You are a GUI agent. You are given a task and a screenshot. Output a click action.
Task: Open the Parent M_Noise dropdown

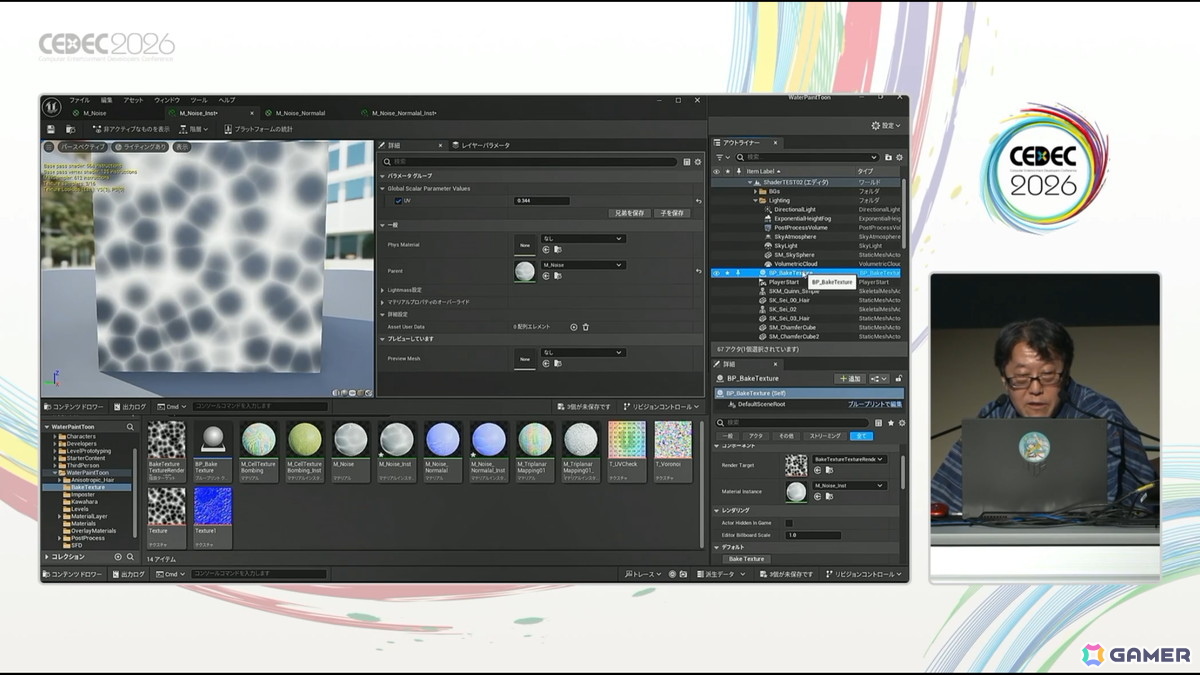pos(583,265)
